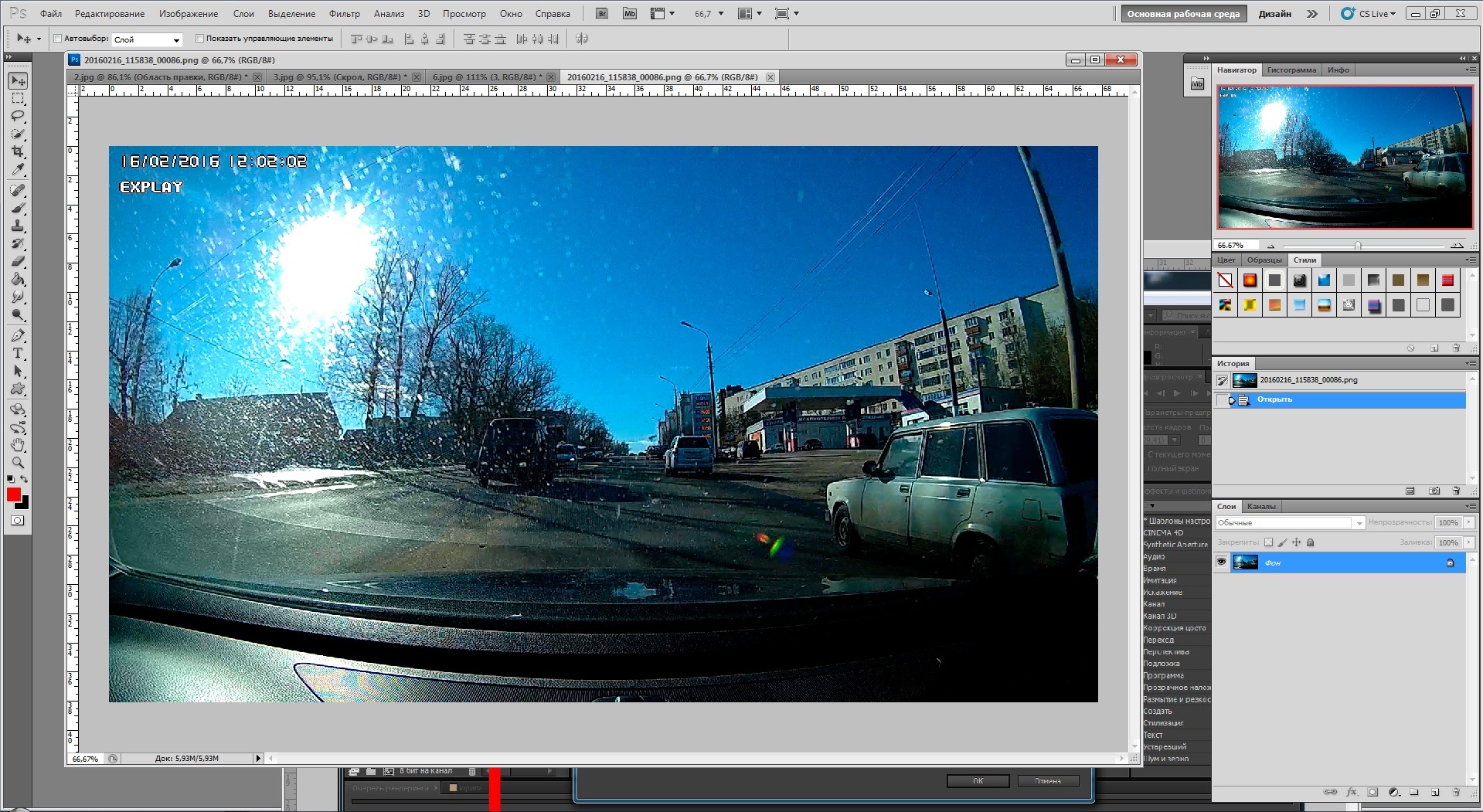Select the Paint Bucket tool
This screenshot has height=812, width=1483.
coord(18,280)
